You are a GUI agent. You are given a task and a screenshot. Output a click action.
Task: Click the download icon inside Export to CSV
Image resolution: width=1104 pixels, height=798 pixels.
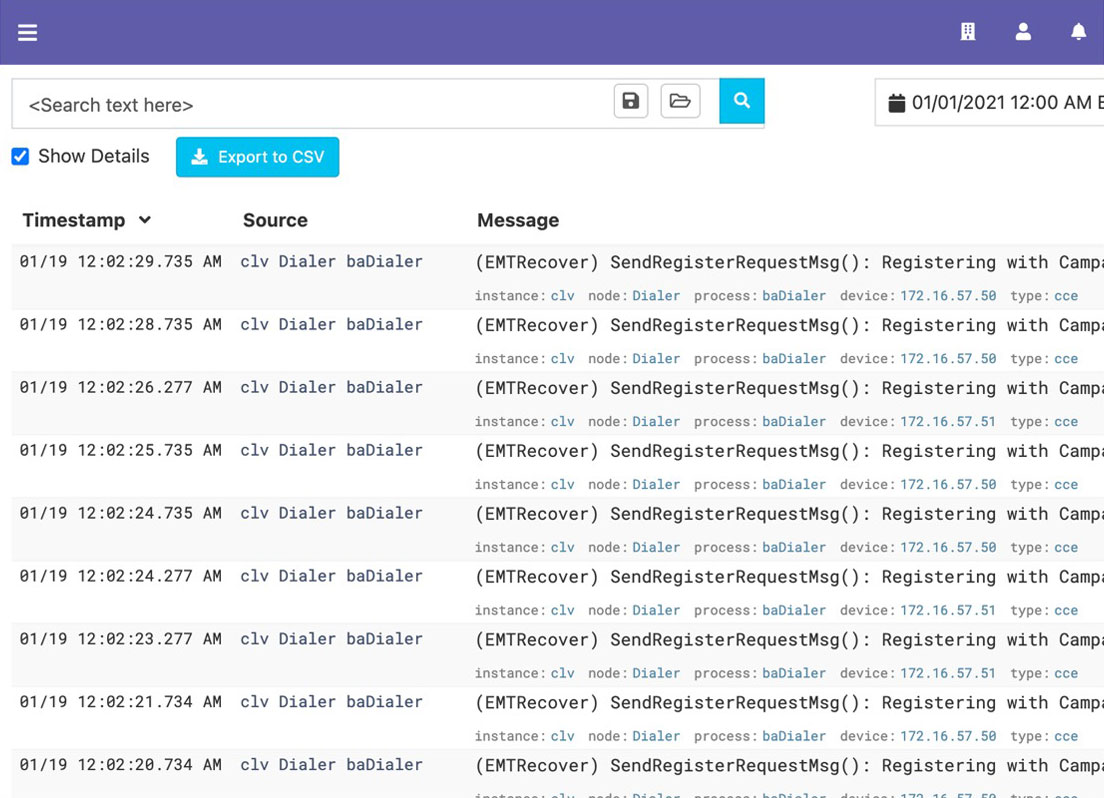pyautogui.click(x=200, y=156)
